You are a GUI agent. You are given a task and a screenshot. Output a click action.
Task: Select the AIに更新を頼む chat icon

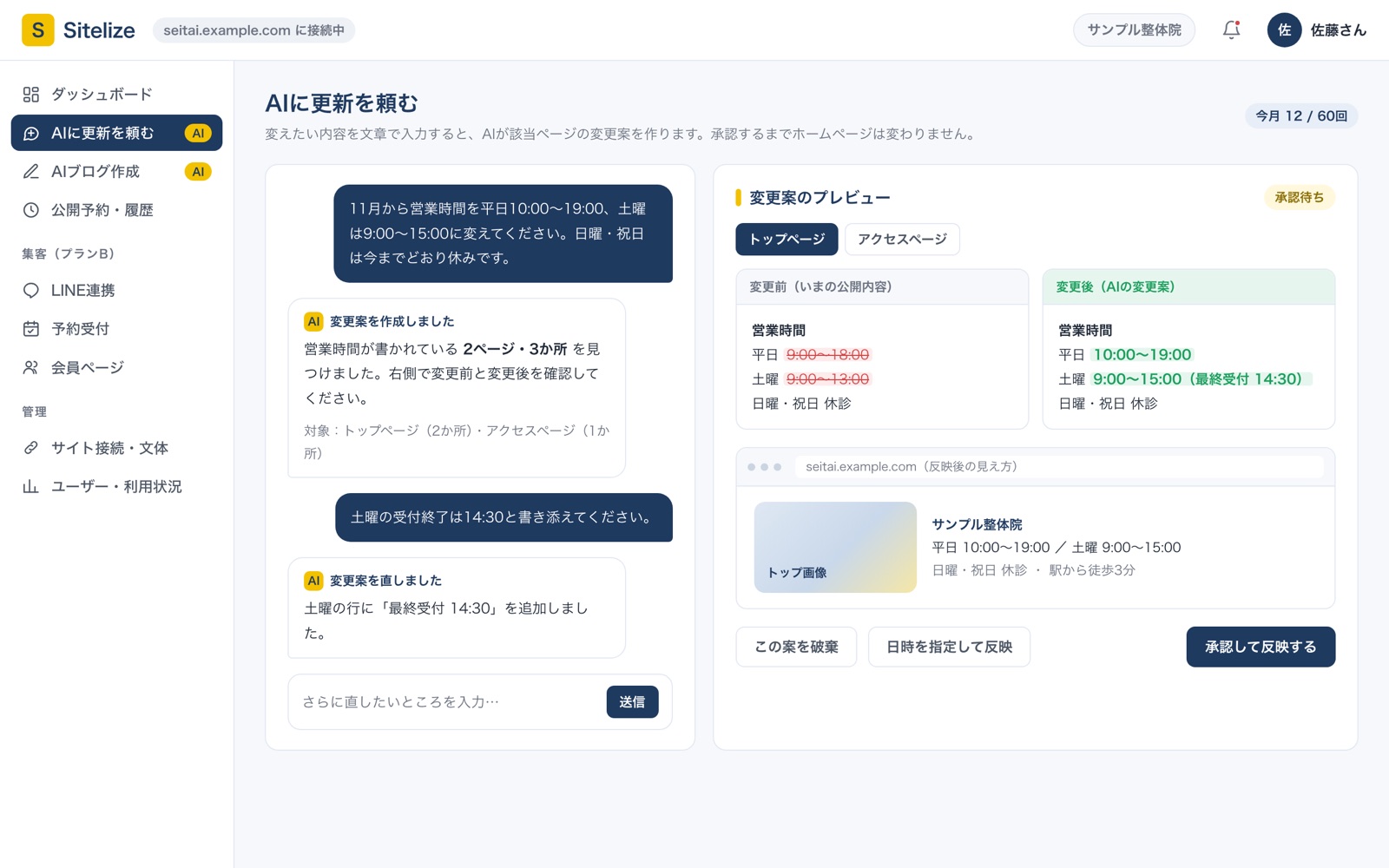point(31,133)
